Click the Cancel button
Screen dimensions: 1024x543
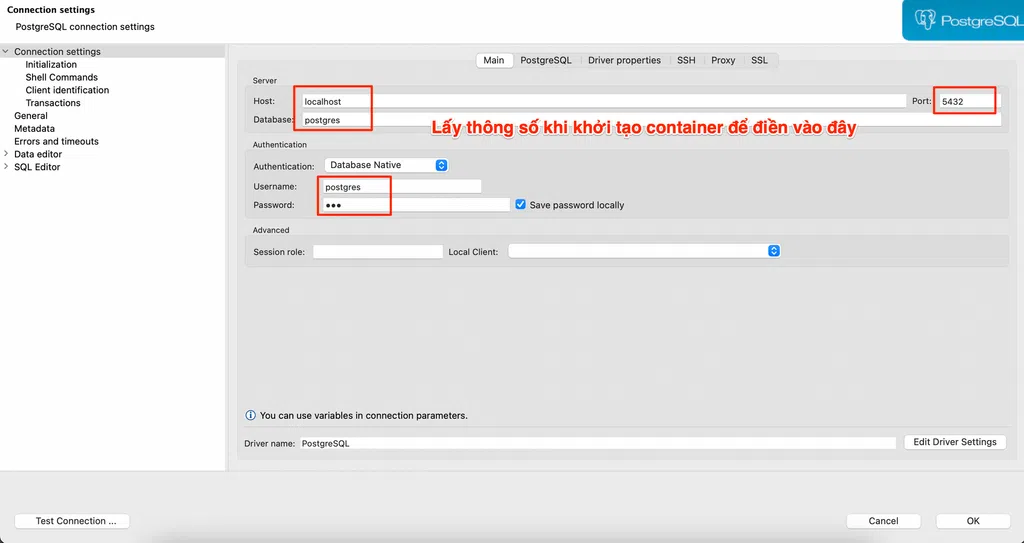pyautogui.click(x=884, y=521)
